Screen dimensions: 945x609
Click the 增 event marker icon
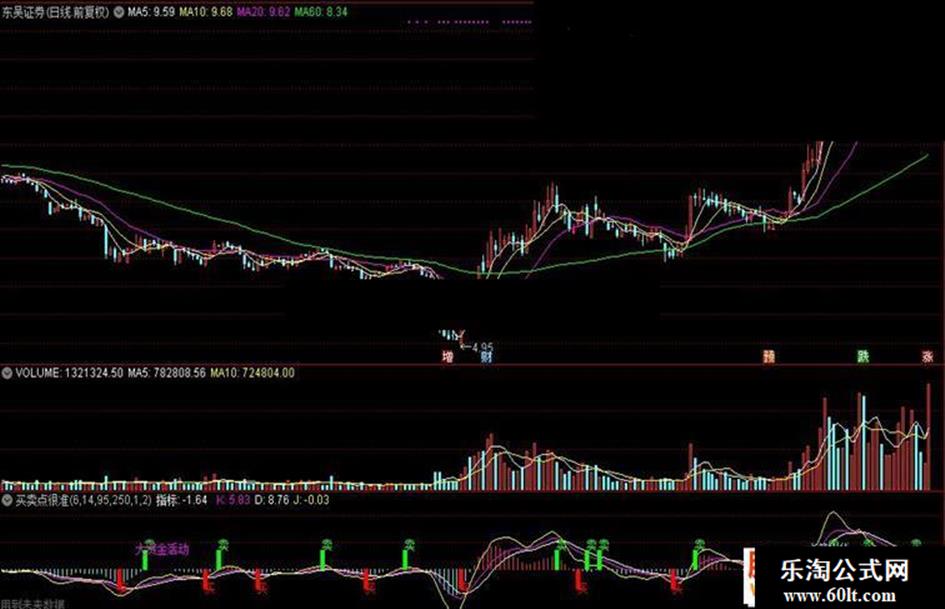click(447, 357)
